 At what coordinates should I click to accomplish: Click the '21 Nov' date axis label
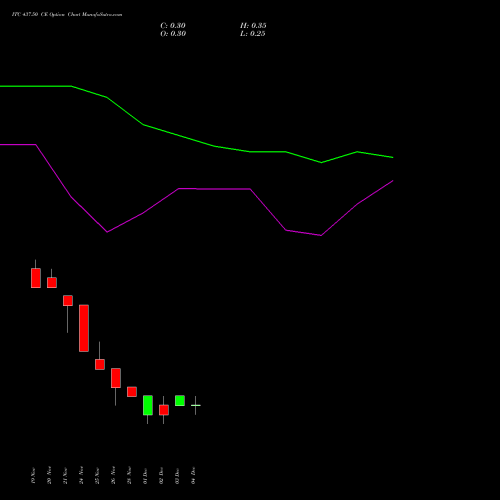65,475
